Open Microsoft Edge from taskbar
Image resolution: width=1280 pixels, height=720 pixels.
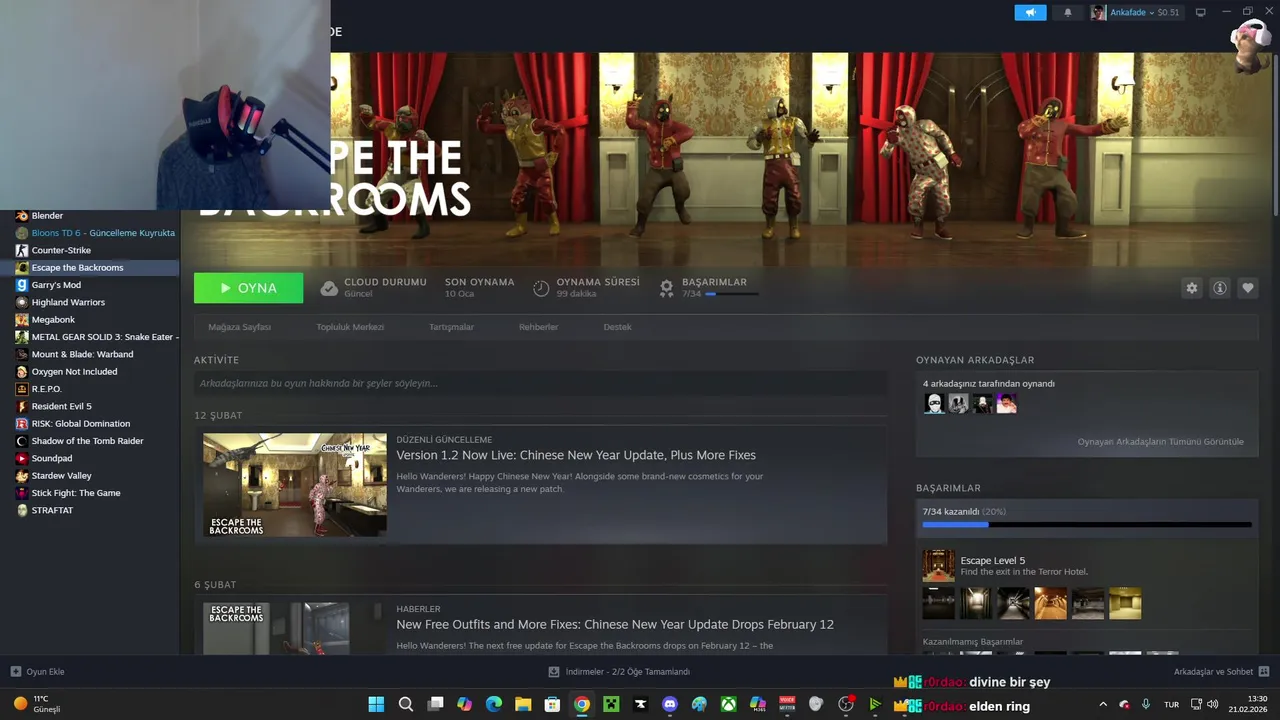(493, 704)
